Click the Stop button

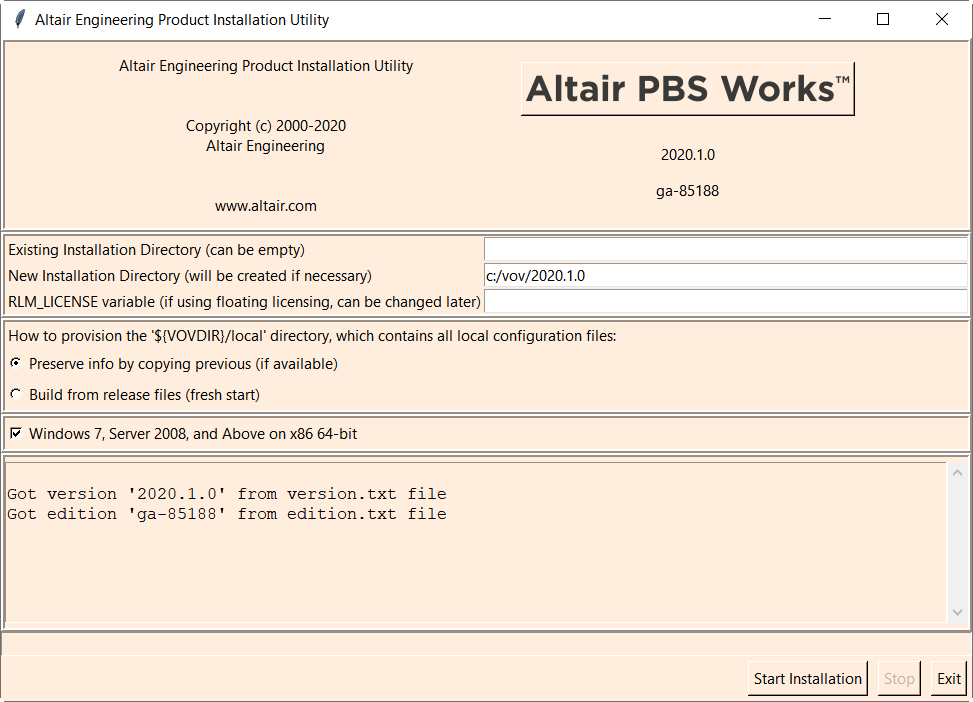point(898,679)
